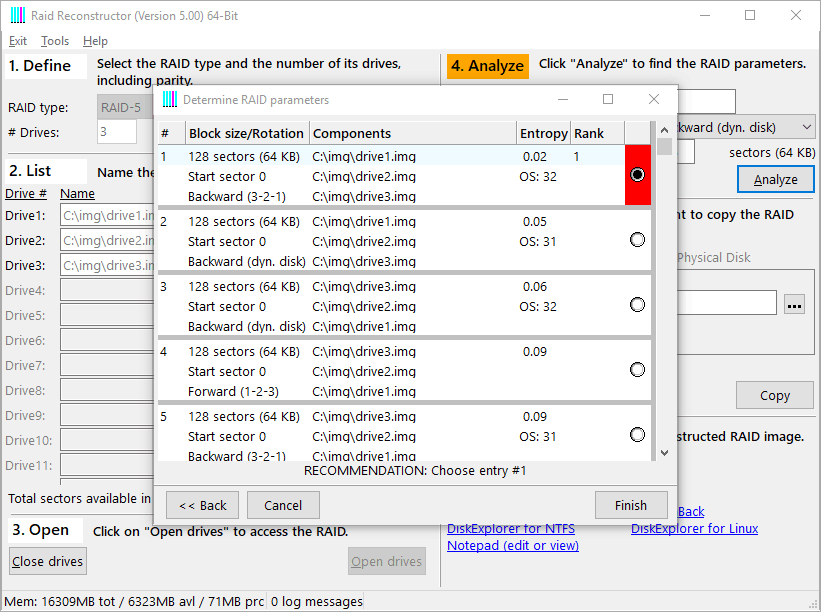Screen dimensions: 821x612
Task: Click the Determine RAID parameters dialog icon
Action: (x=170, y=100)
